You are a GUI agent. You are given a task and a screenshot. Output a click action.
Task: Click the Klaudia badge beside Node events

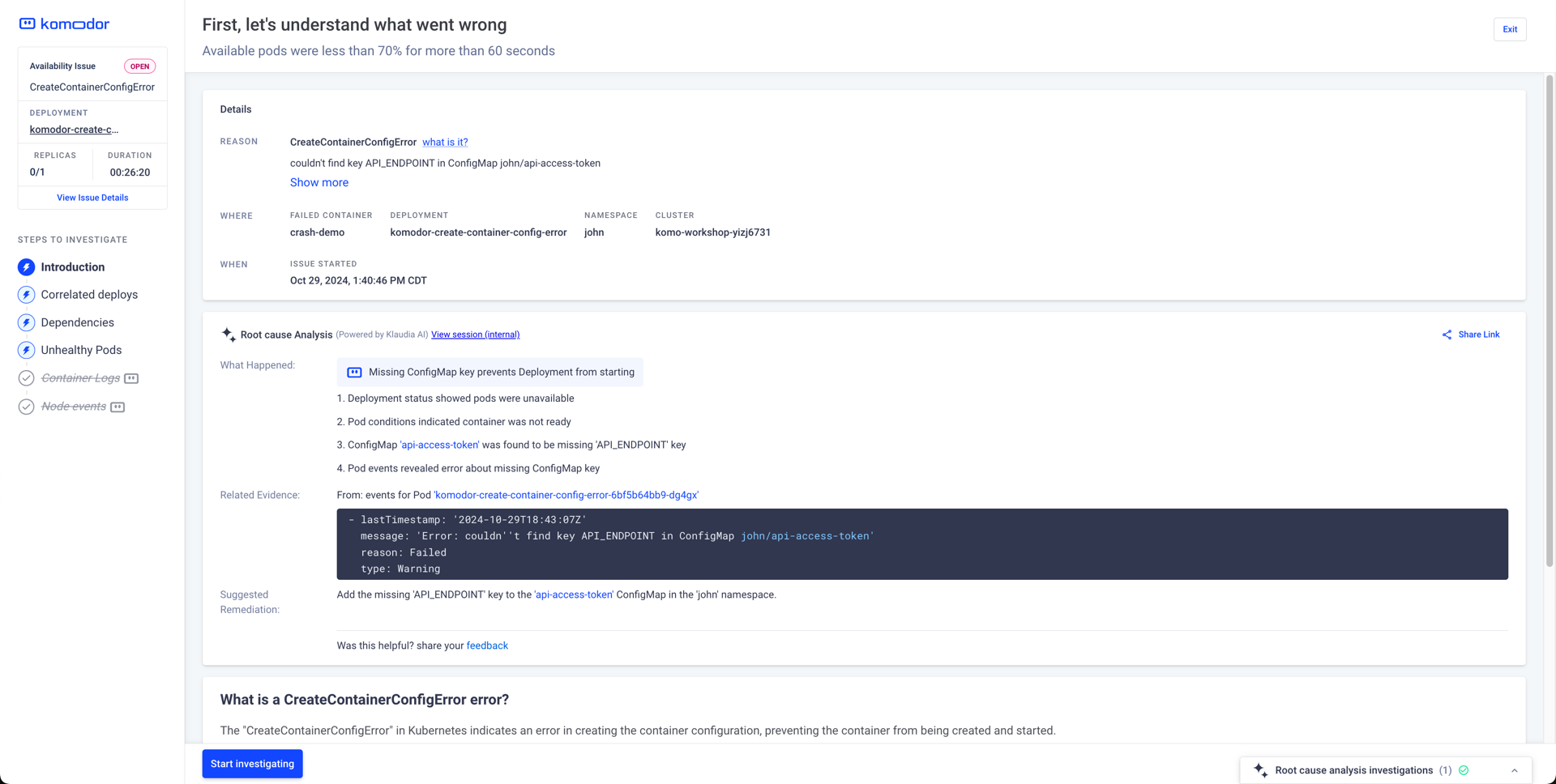pos(118,407)
